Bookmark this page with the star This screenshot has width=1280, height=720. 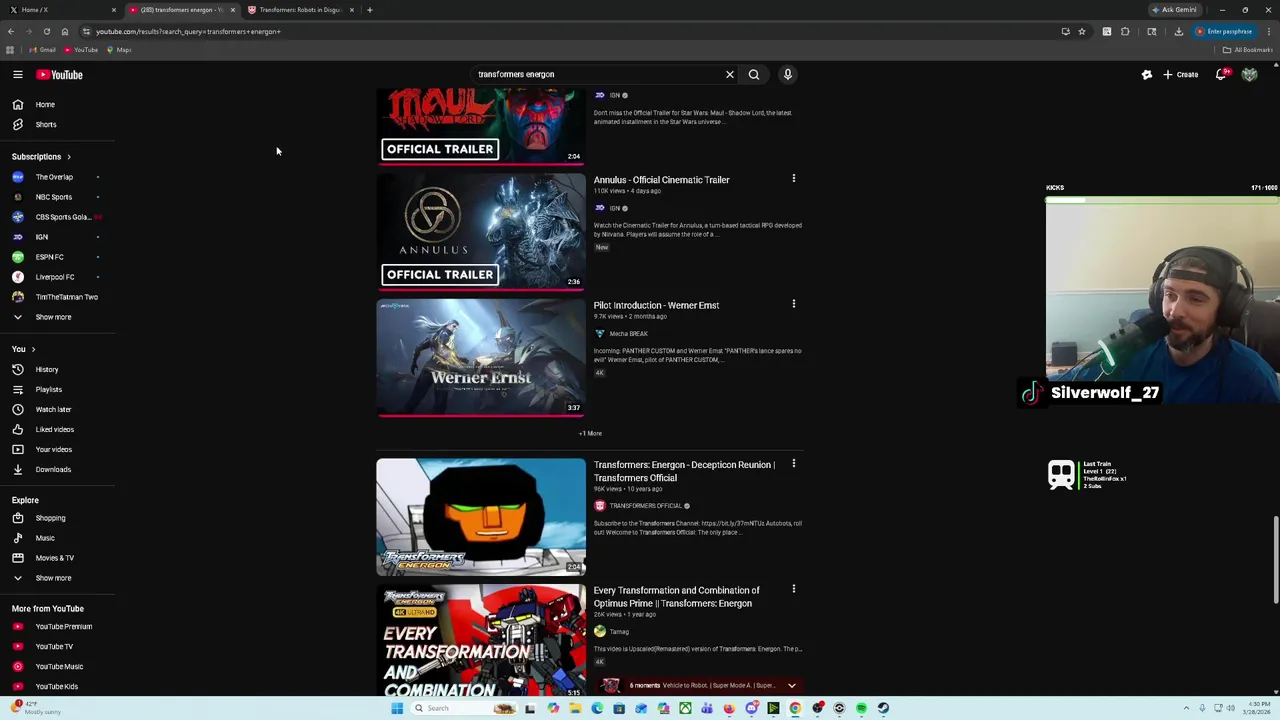tap(1081, 31)
